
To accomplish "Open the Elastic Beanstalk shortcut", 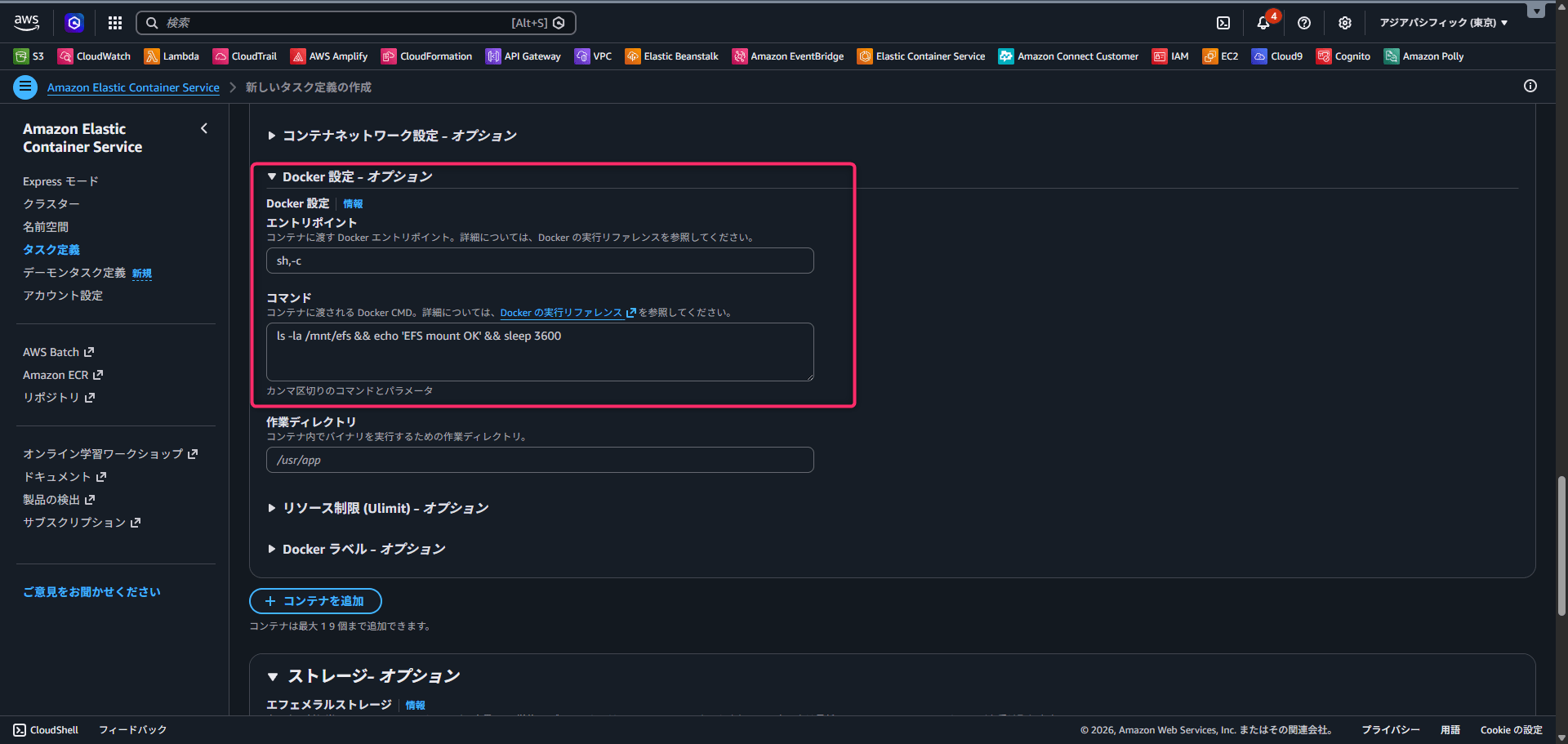I will coord(672,56).
